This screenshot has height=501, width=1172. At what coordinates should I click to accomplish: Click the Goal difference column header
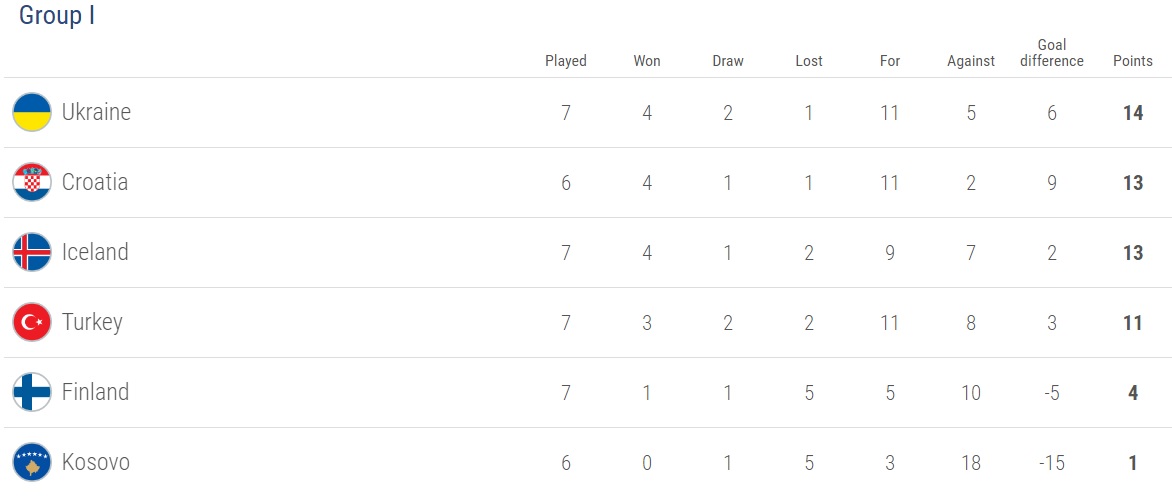pyautogui.click(x=1052, y=53)
